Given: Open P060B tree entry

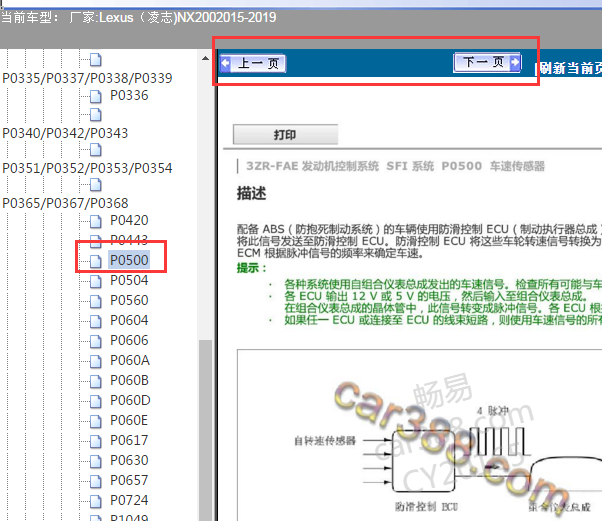Looking at the screenshot, I should click(x=129, y=380).
